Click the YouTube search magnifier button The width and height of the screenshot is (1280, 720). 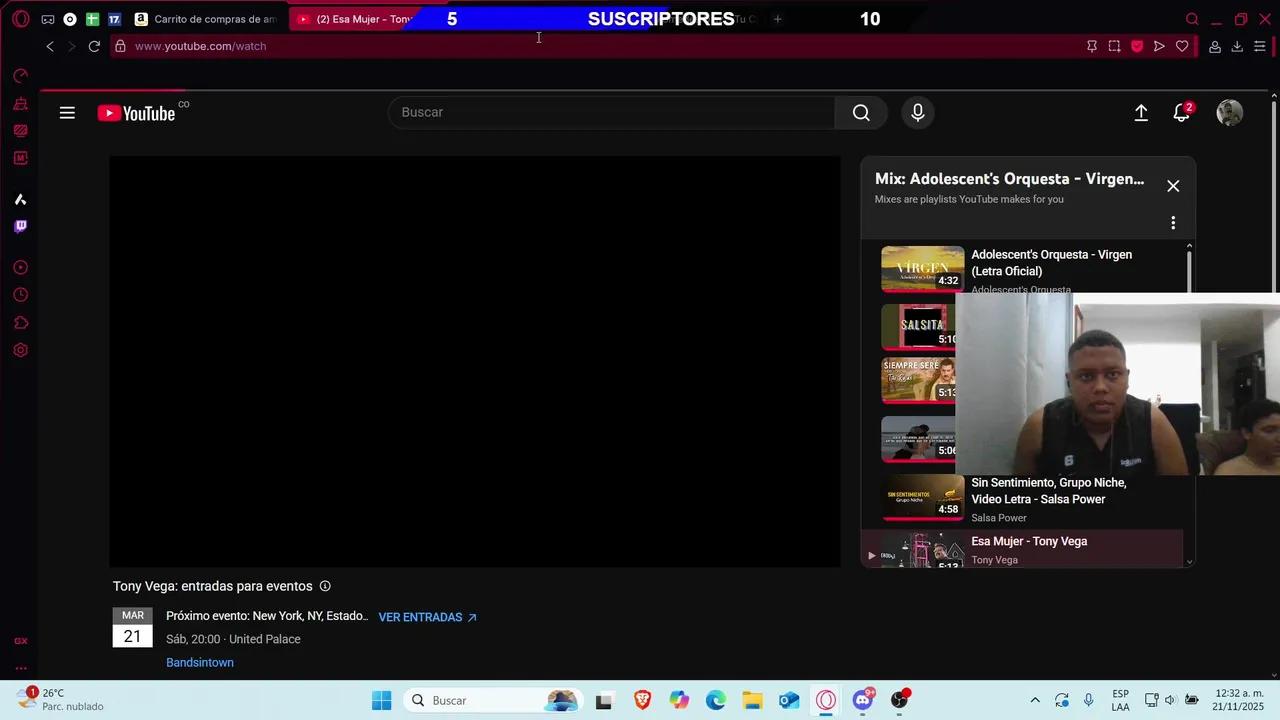tap(861, 113)
